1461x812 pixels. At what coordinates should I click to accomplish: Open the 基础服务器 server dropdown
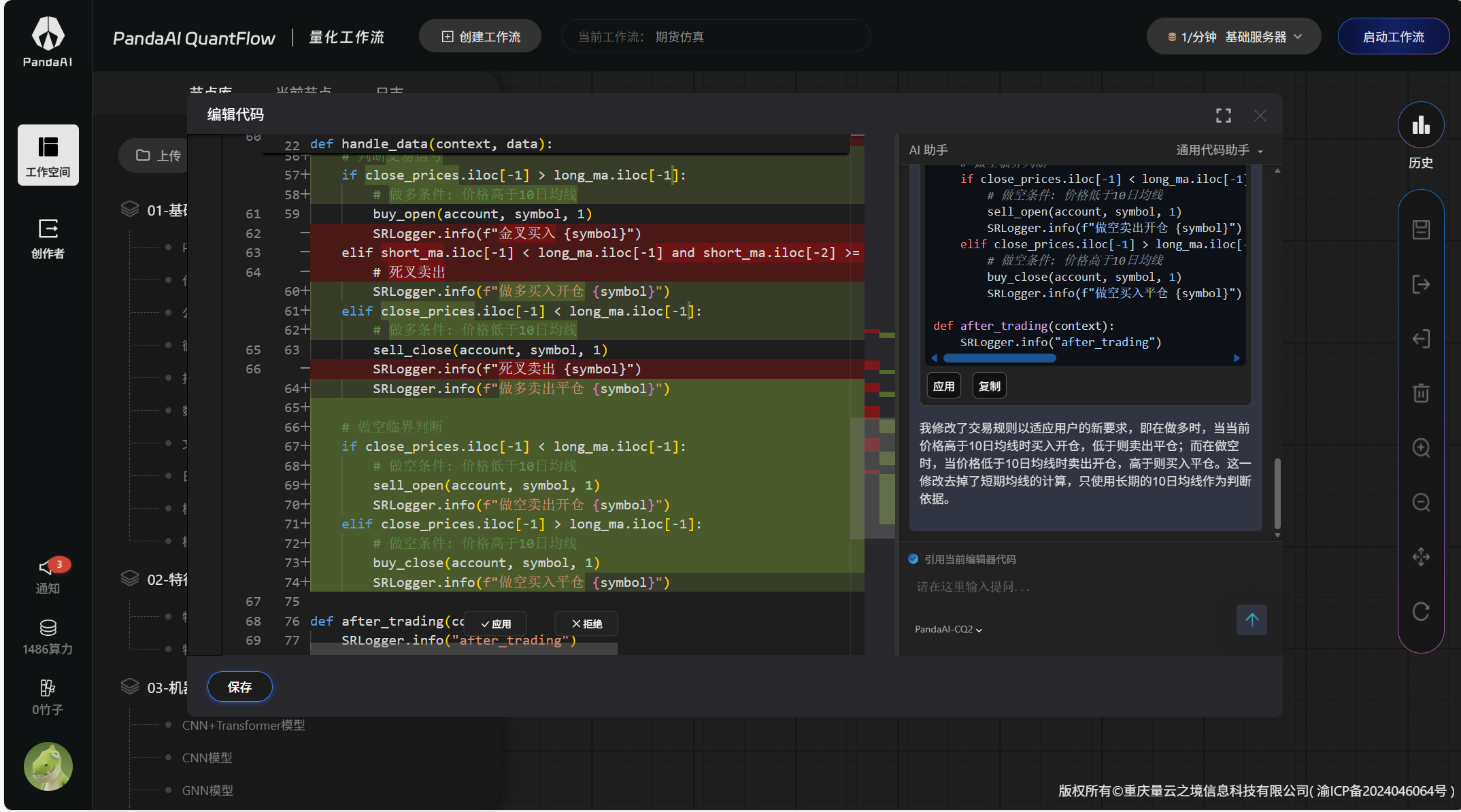[1234, 37]
